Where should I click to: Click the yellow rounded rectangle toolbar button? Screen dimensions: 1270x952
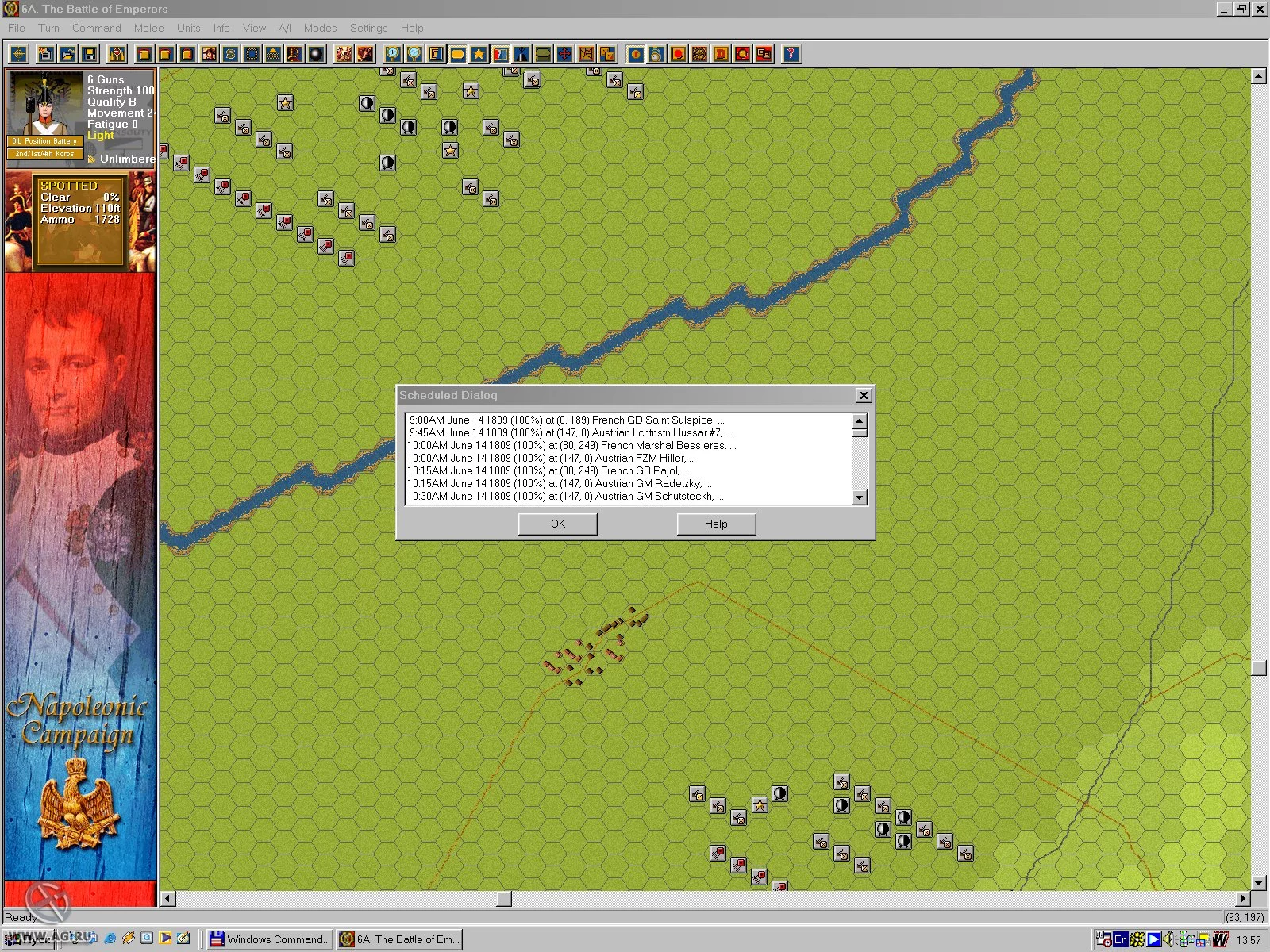click(457, 54)
